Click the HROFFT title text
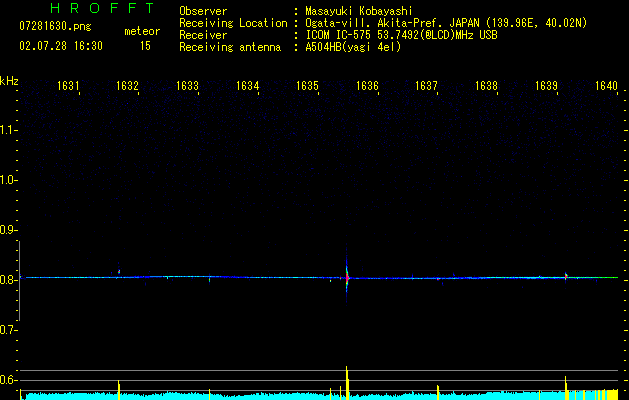Viewport: 629px width, 400px height. click(103, 8)
